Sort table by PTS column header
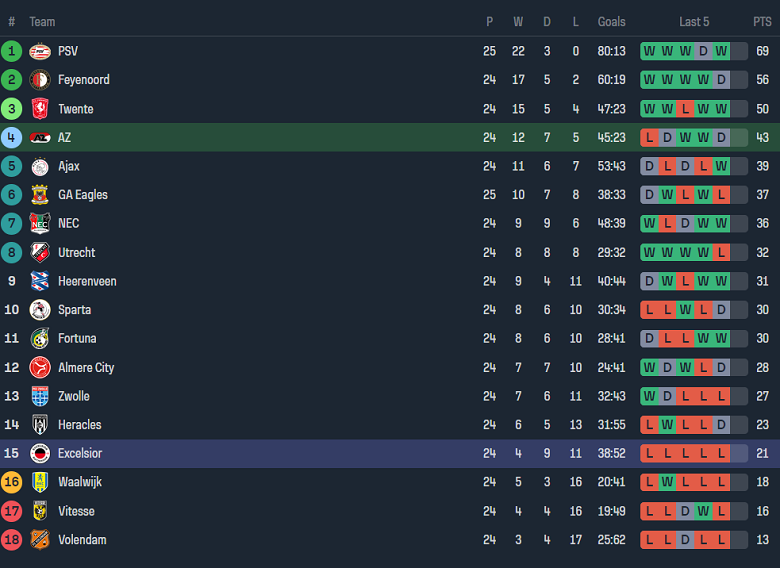780x568 pixels. (x=762, y=22)
